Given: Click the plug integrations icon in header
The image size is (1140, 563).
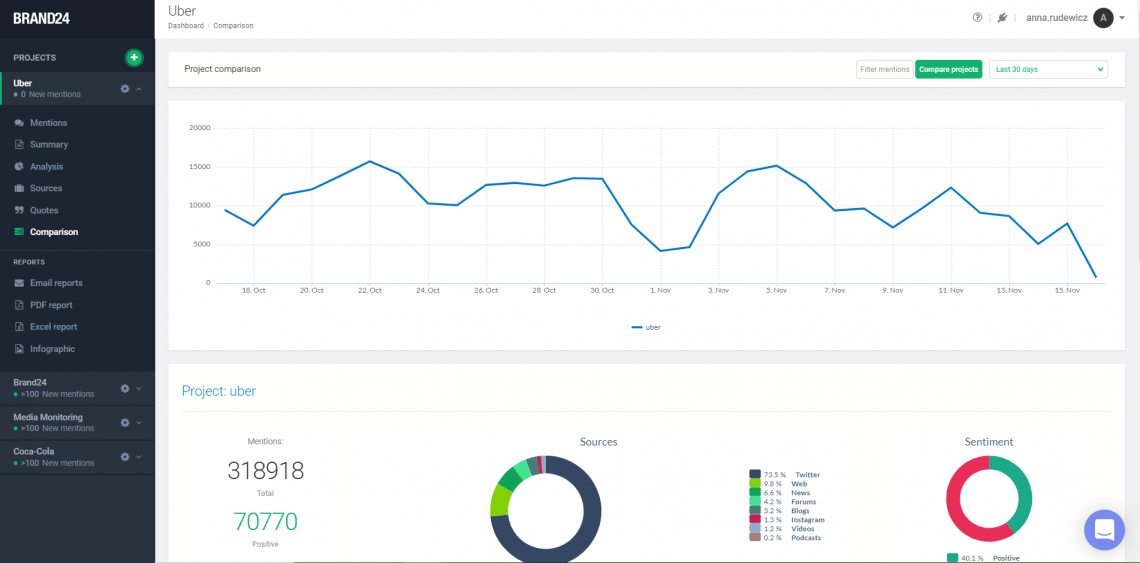Looking at the screenshot, I should tap(1002, 18).
